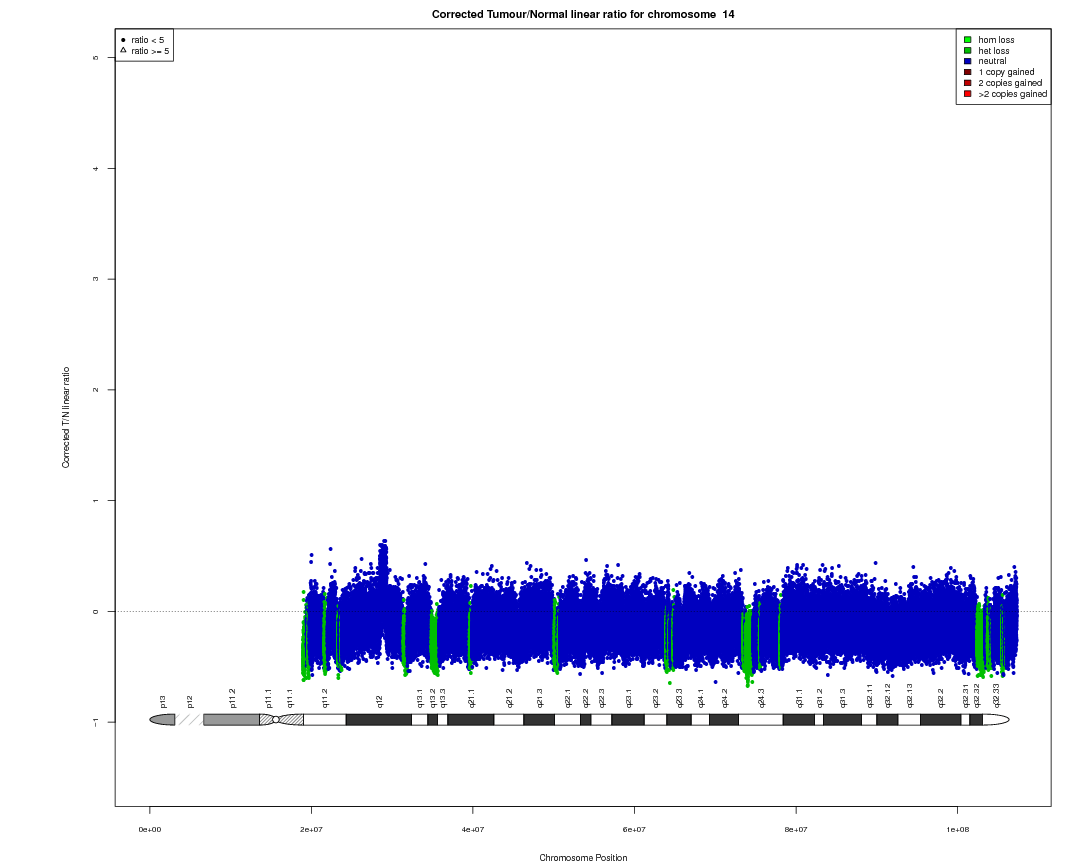
Task: Click the hom loss green legend swatch
Action: tap(968, 40)
